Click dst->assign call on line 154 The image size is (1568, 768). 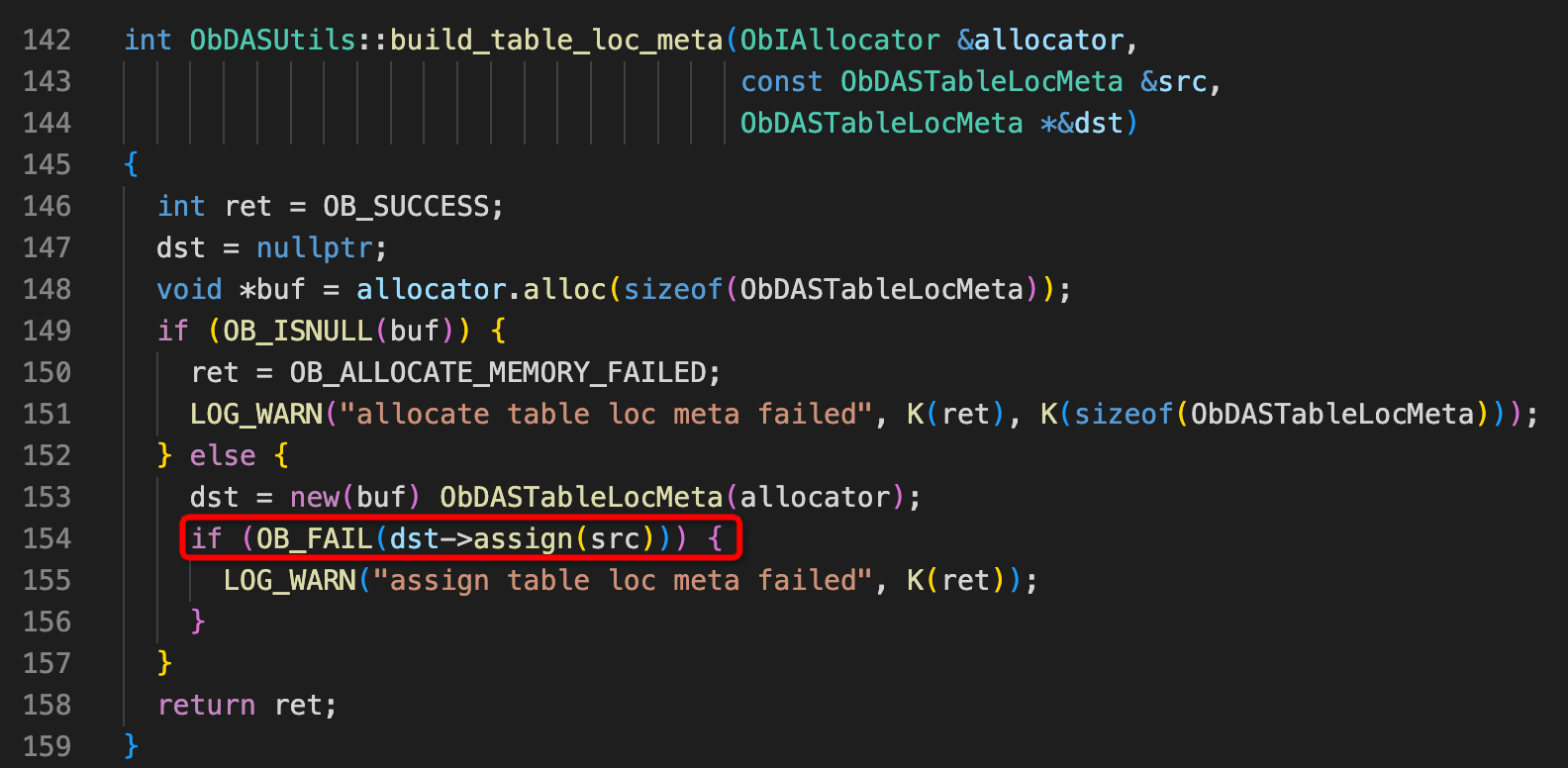tap(481, 538)
